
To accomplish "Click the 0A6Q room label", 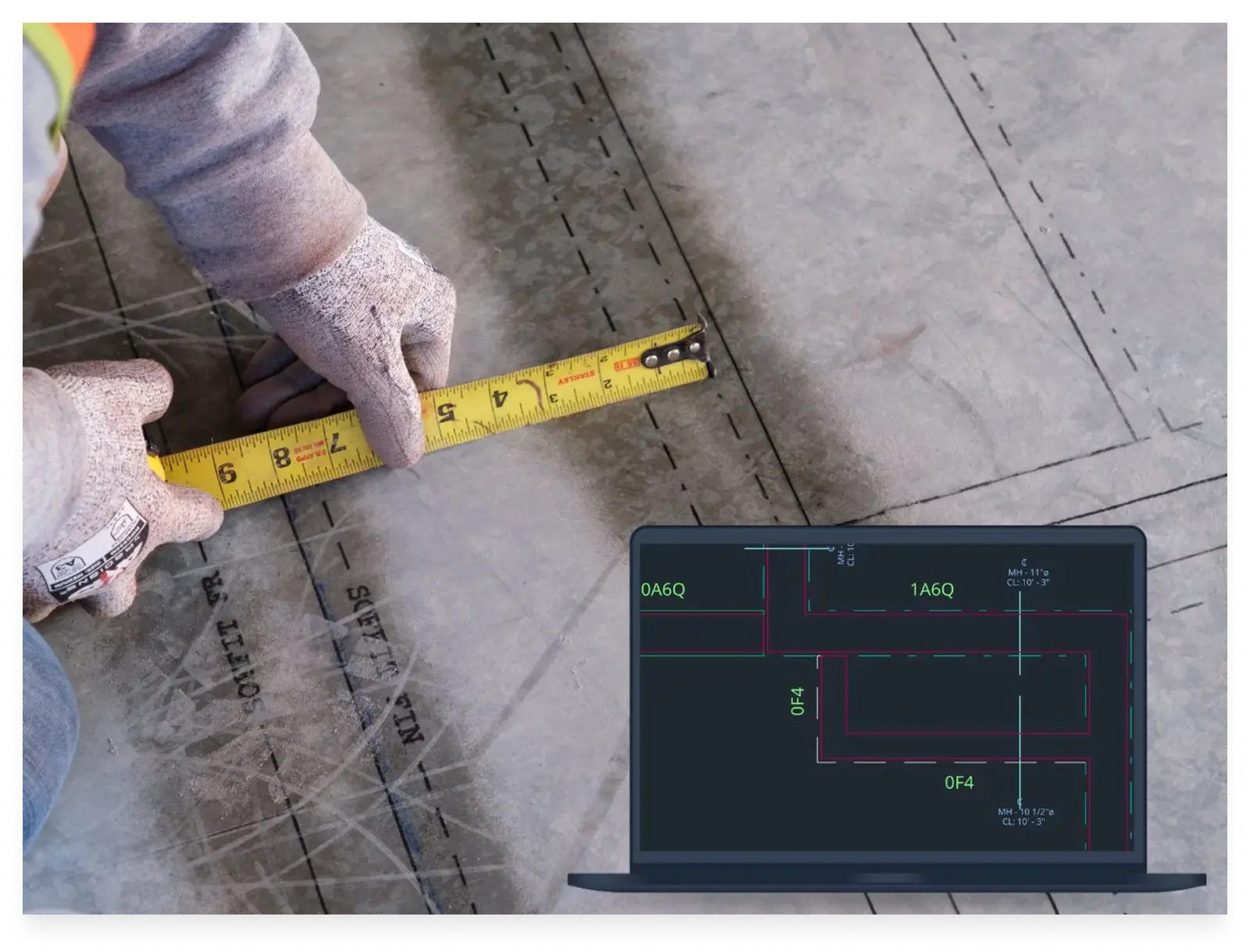I will pyautogui.click(x=662, y=590).
